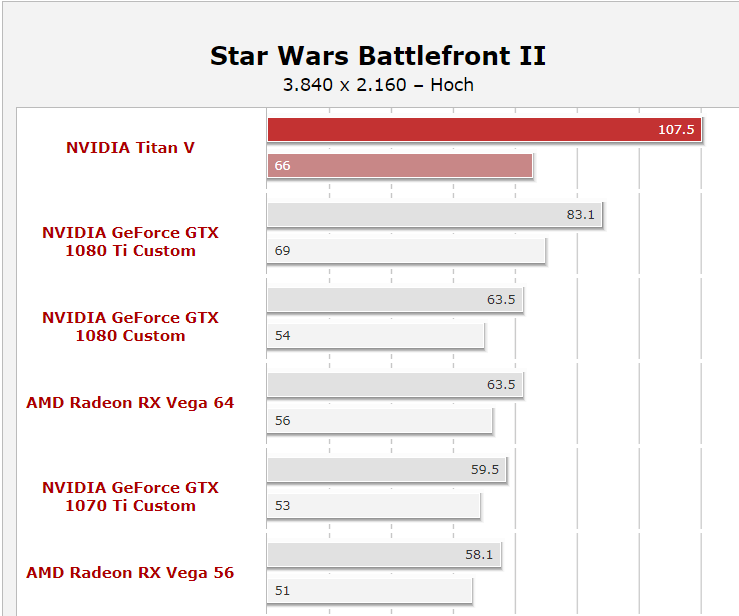Click the AMD Radeon RX Vega 56 label
This screenshot has width=739, height=616.
[130, 573]
